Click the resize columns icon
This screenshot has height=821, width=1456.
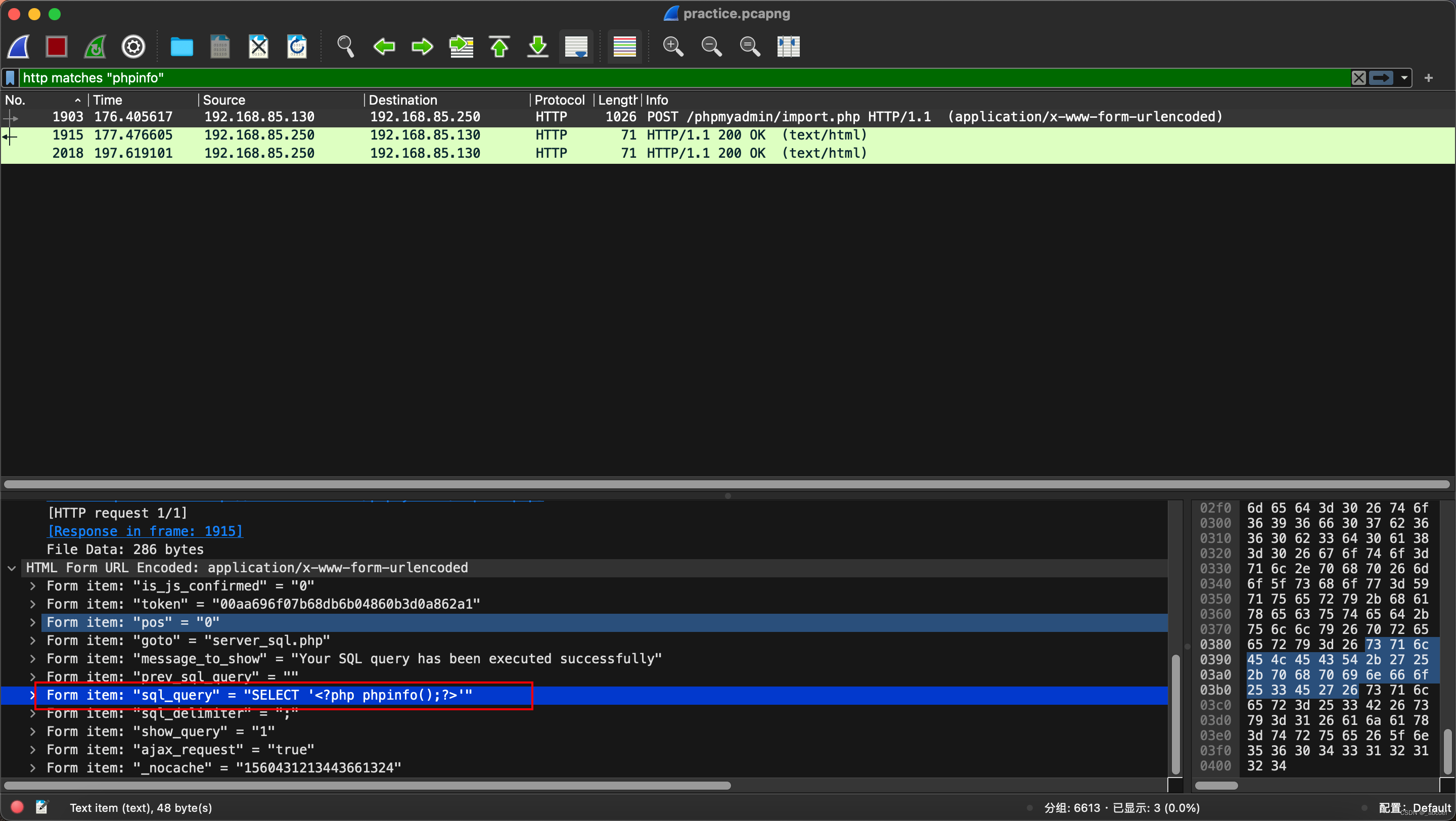pyautogui.click(x=788, y=47)
